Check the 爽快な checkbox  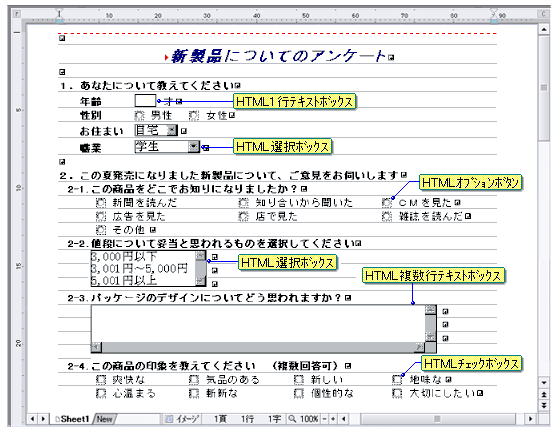pos(101,379)
